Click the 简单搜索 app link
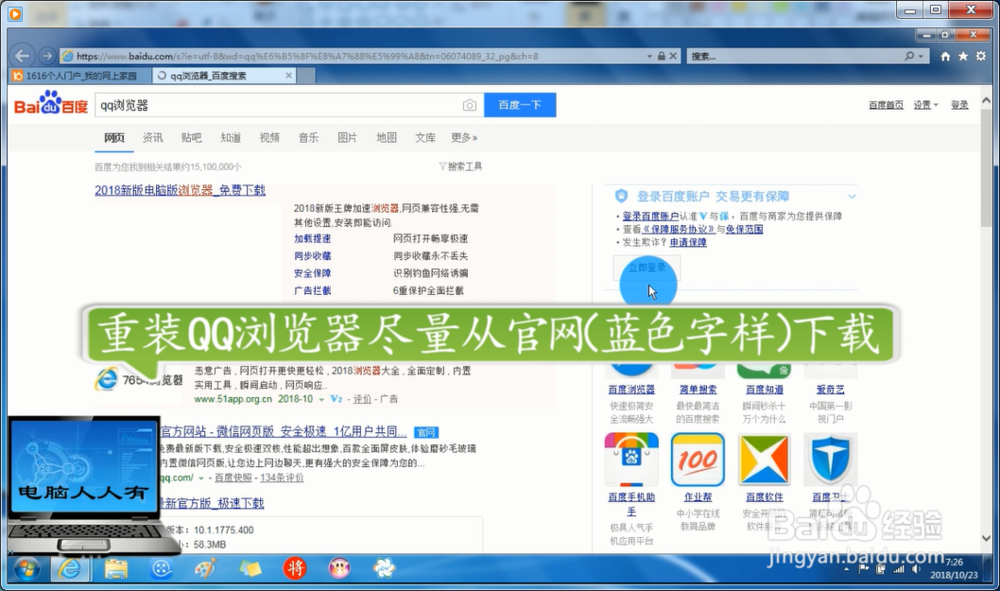 click(698, 389)
